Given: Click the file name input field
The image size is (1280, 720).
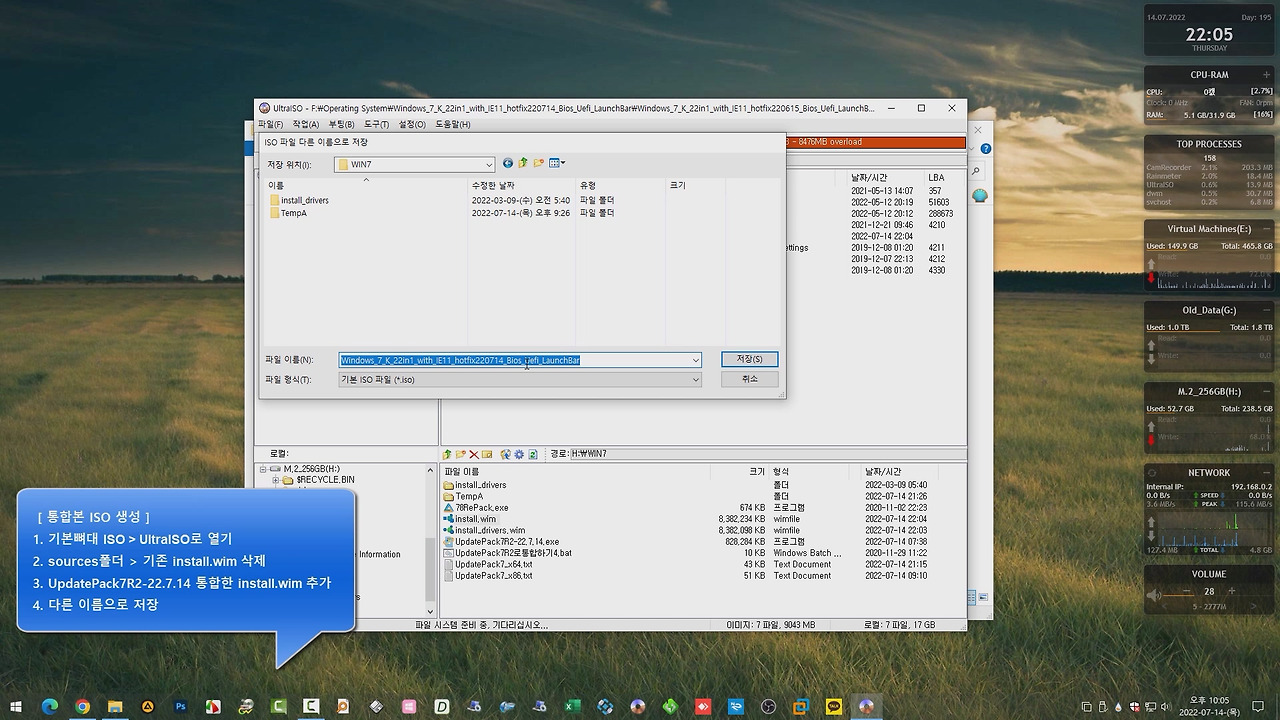Looking at the screenshot, I should point(514,360).
